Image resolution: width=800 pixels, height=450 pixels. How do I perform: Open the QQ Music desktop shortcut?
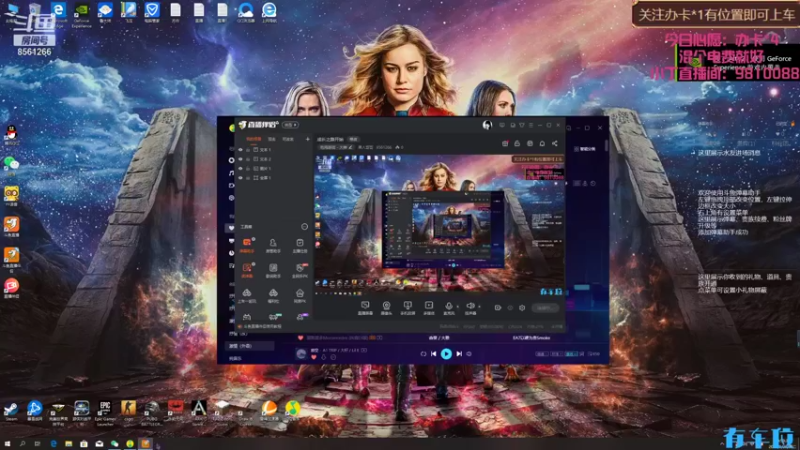292,410
